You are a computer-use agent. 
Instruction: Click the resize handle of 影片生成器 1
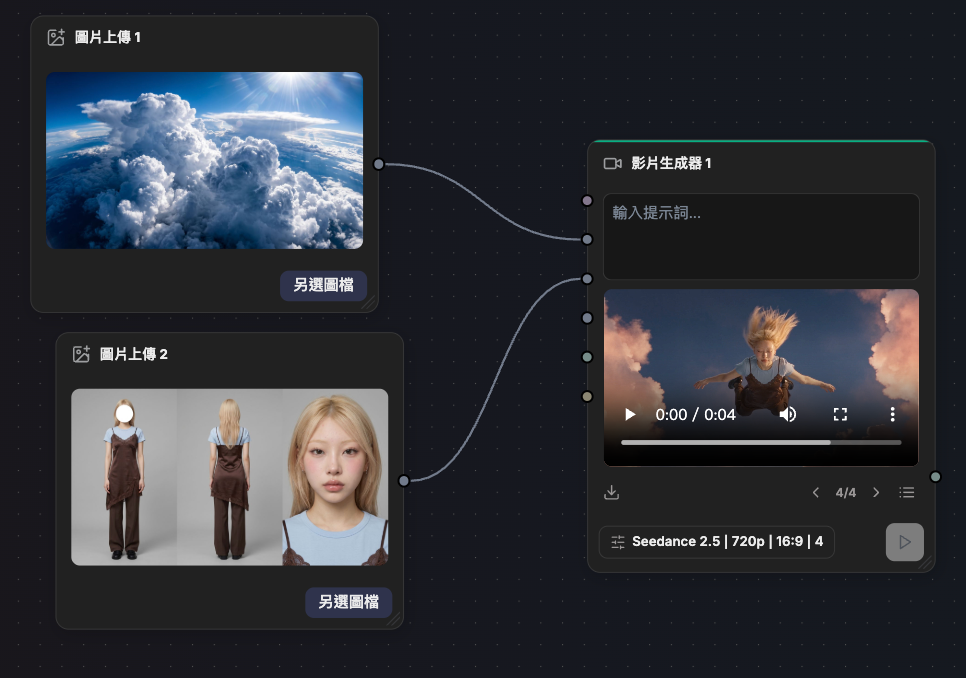(x=927, y=563)
